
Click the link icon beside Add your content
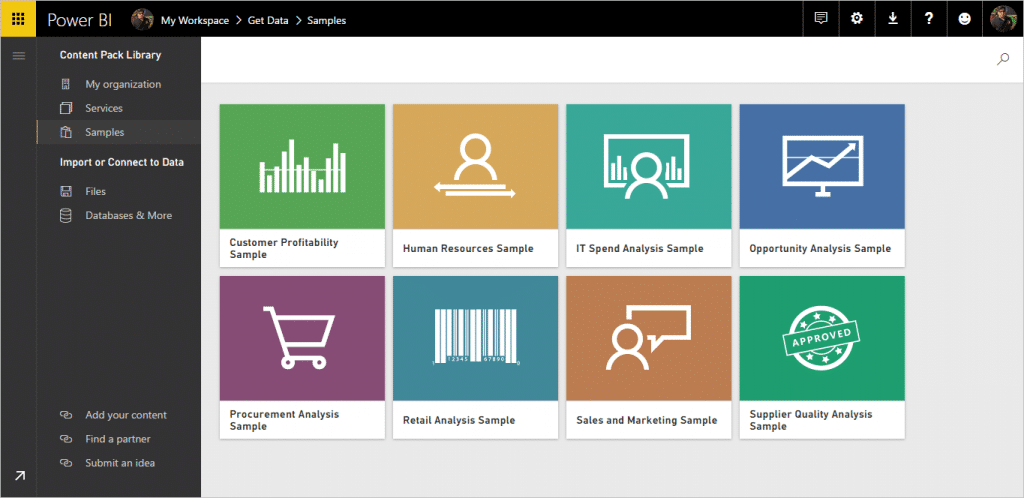point(65,415)
